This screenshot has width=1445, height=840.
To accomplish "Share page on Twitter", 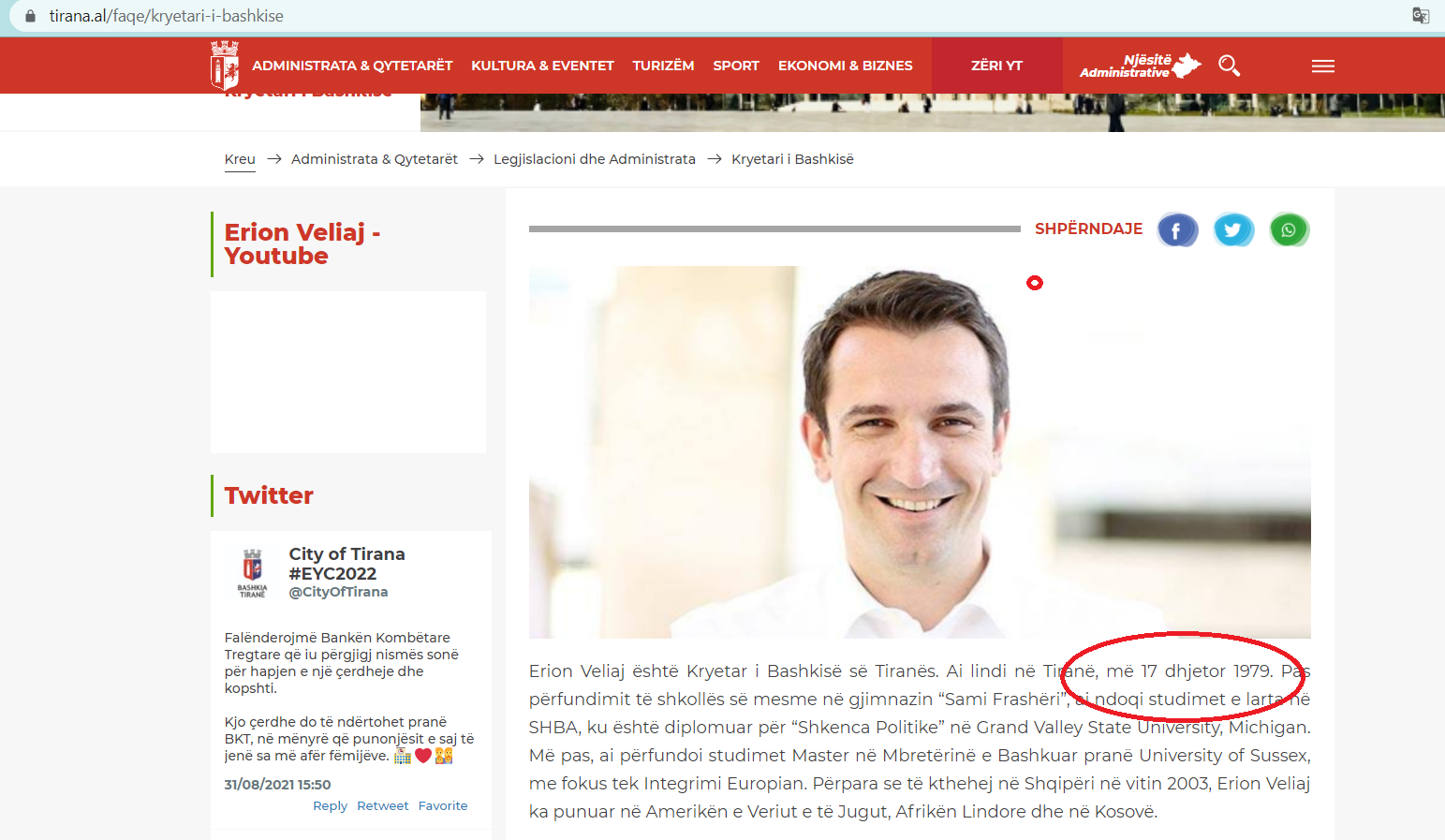I will [x=1233, y=229].
